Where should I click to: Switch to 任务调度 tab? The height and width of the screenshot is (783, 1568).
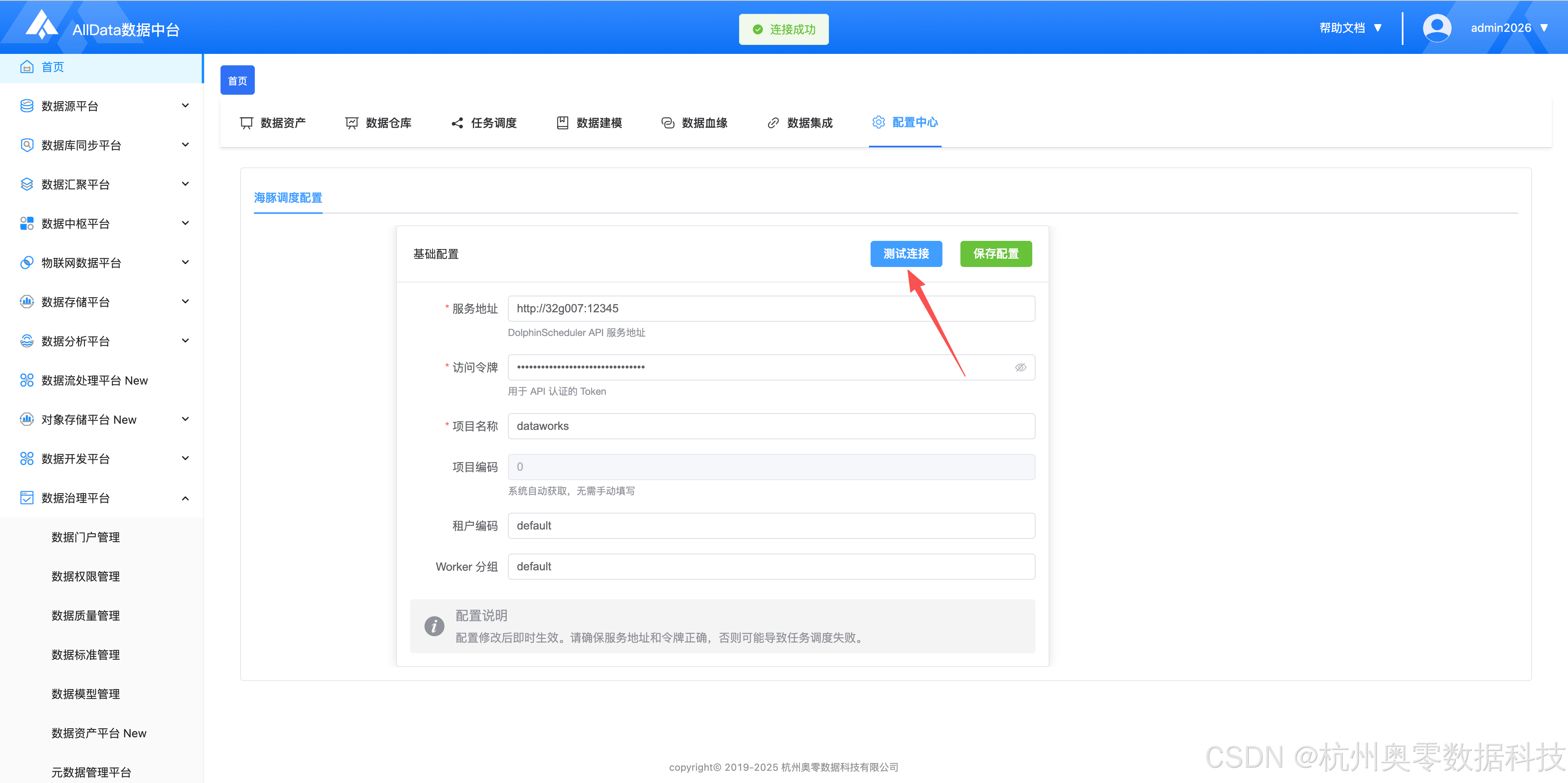tap(483, 123)
